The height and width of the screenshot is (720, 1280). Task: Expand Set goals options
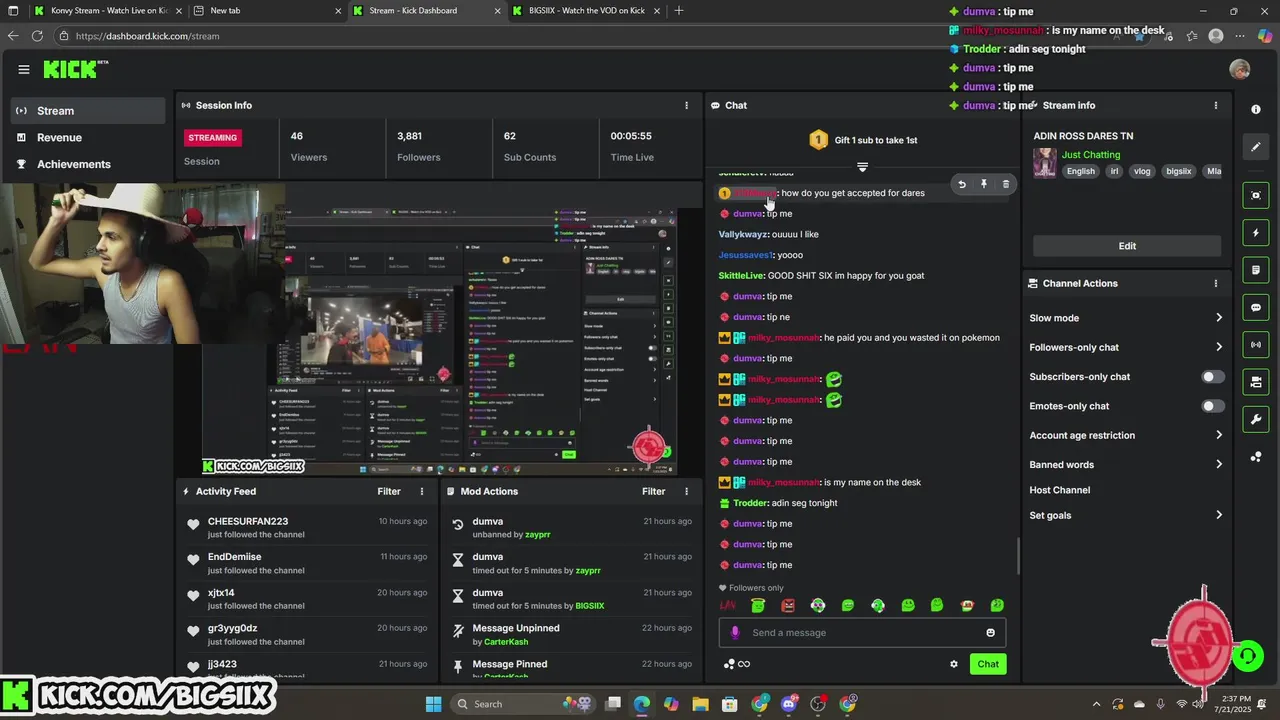point(1126,515)
